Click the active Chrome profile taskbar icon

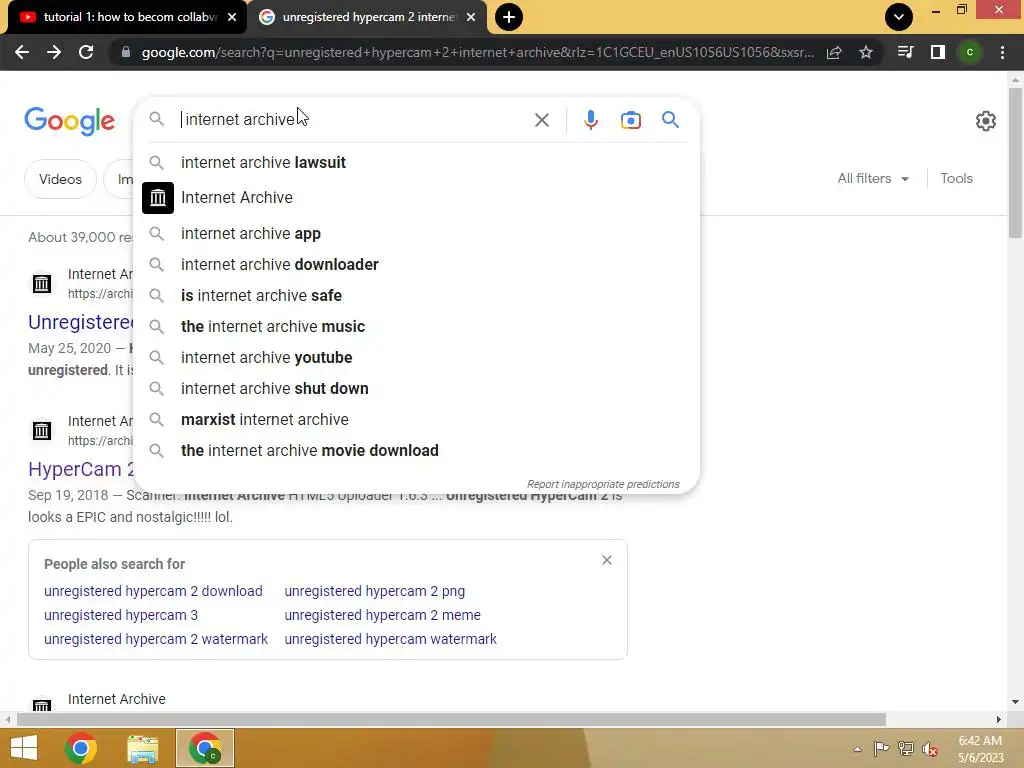(204, 748)
